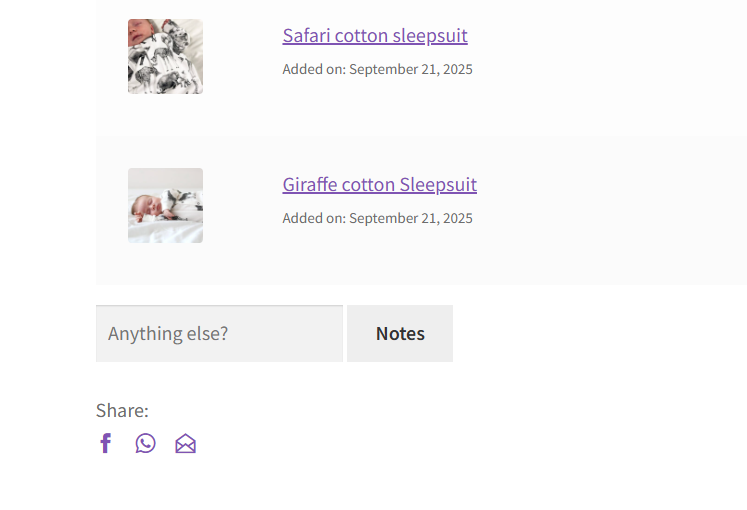747x510 pixels.
Task: Hit the open envelope mail icon
Action: click(186, 444)
